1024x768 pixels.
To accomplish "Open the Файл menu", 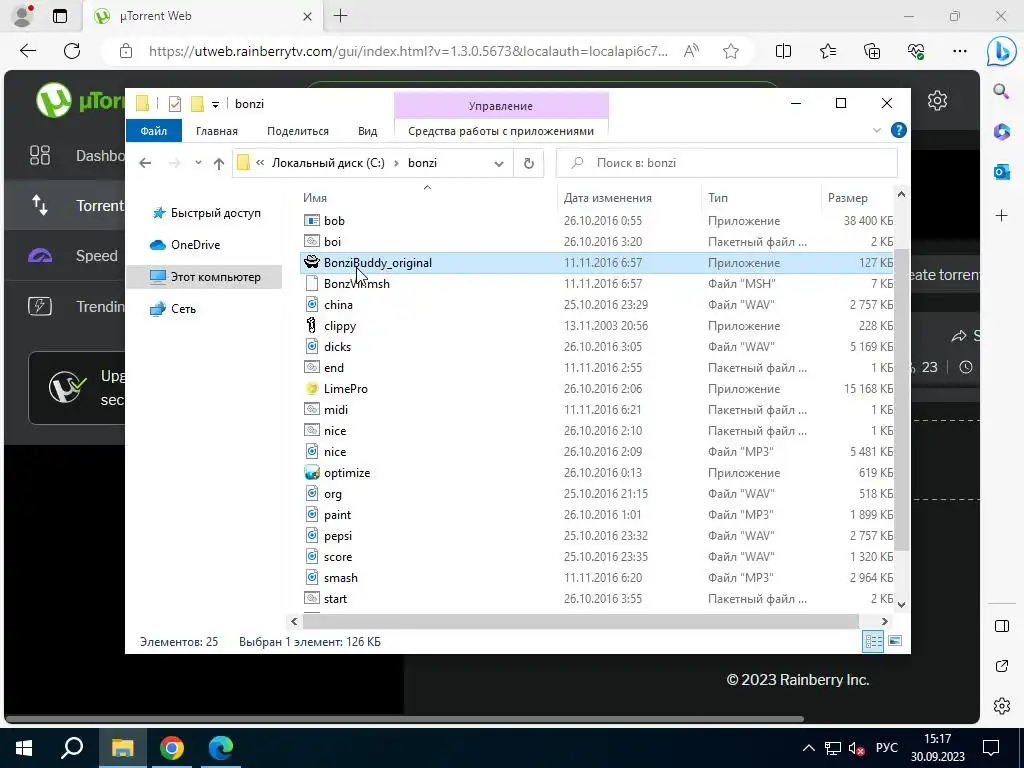I will [x=153, y=131].
